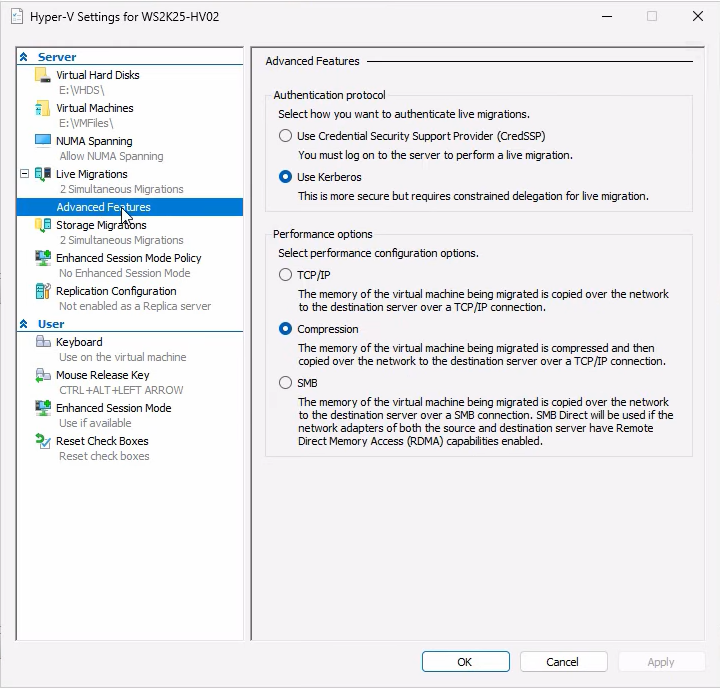Select Reset Check Boxes setting

tap(102, 441)
